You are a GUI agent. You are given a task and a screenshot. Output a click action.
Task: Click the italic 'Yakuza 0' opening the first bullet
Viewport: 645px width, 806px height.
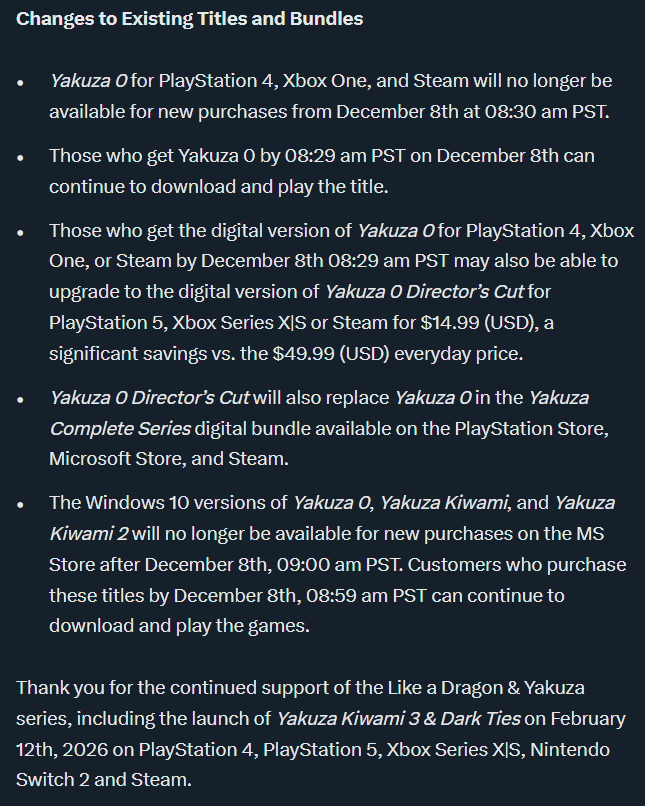click(x=86, y=79)
